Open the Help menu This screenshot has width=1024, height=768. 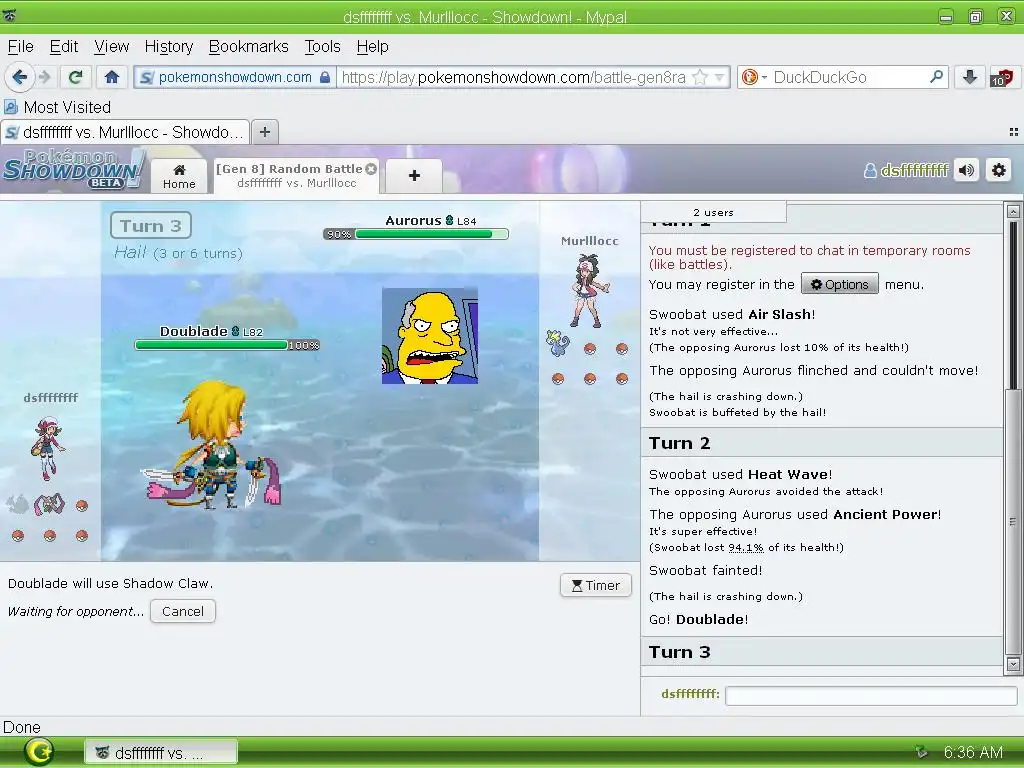click(372, 46)
